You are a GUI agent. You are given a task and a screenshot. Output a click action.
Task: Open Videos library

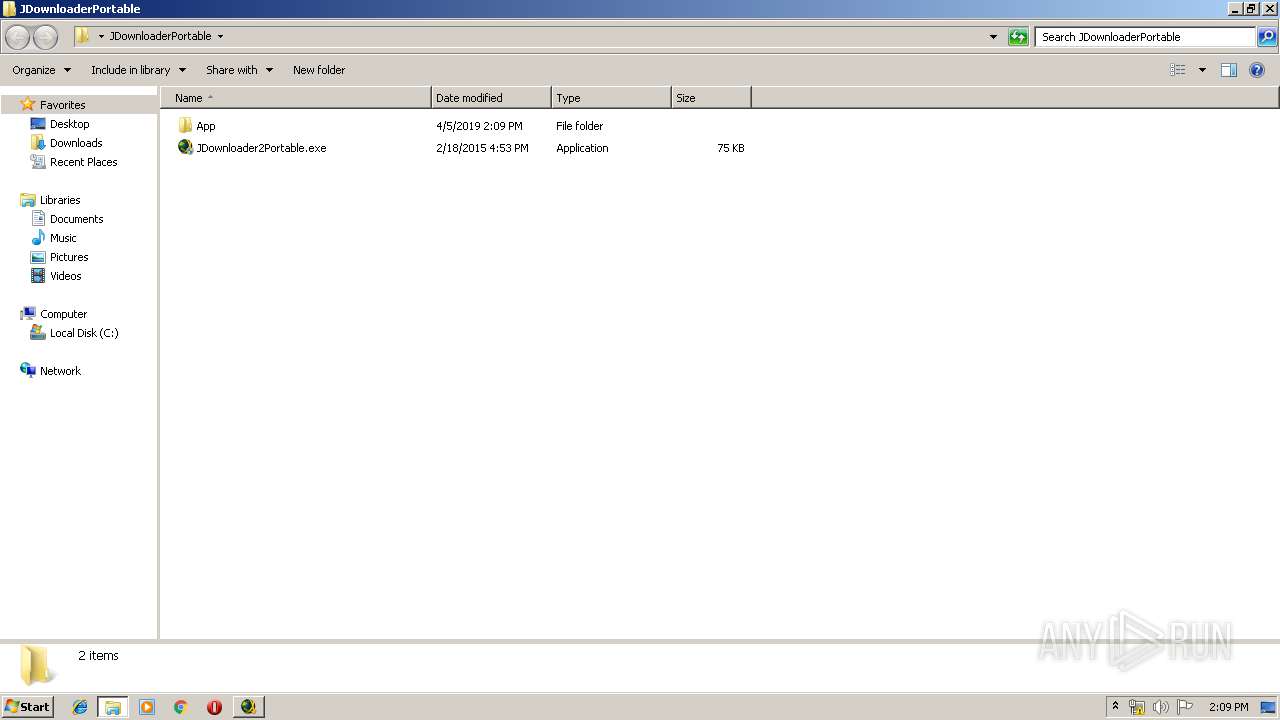click(65, 276)
